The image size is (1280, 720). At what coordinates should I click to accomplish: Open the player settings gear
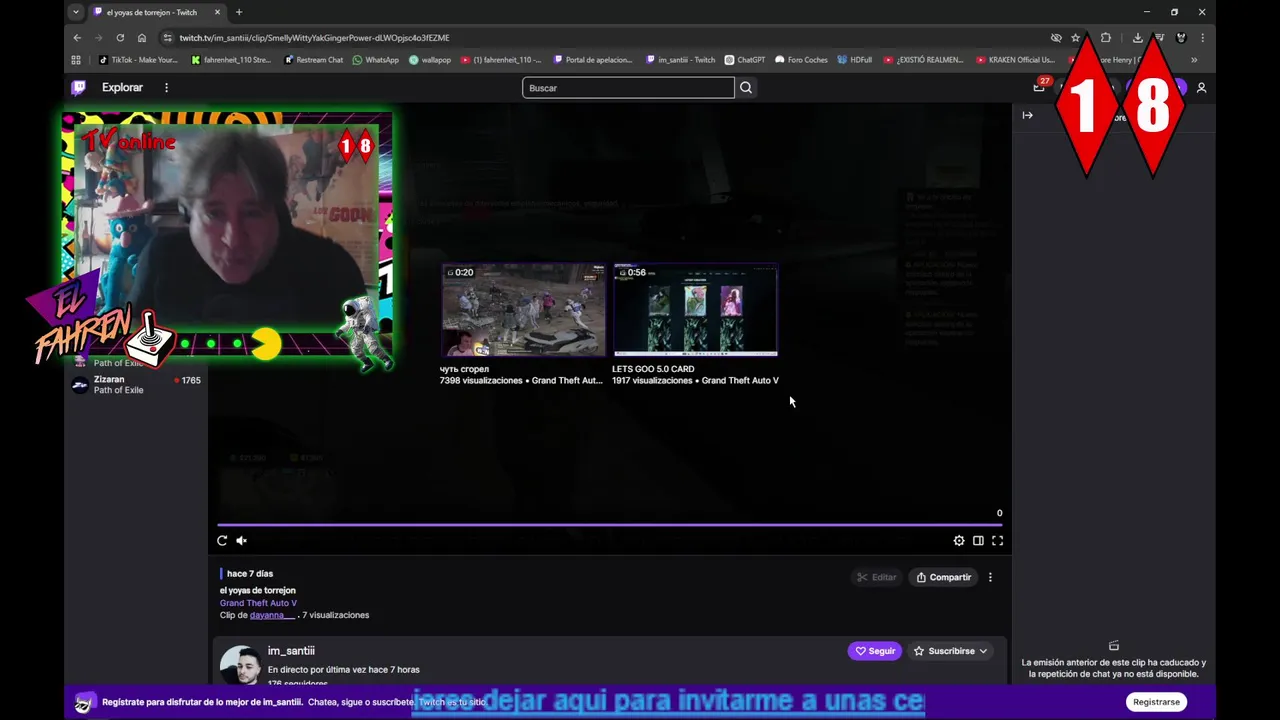pyautogui.click(x=959, y=541)
